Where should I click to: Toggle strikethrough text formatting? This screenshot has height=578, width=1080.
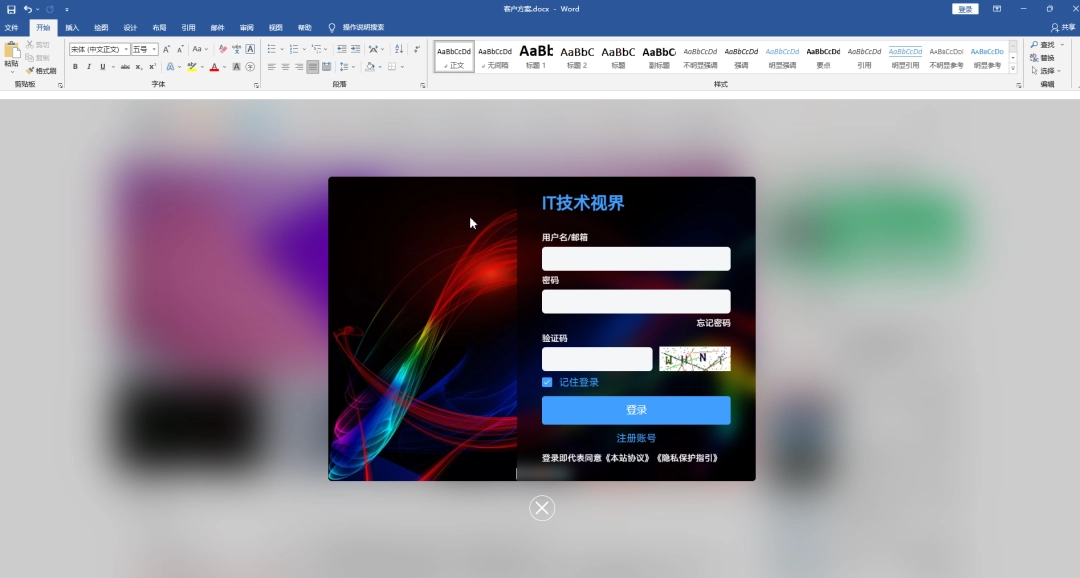click(x=125, y=67)
